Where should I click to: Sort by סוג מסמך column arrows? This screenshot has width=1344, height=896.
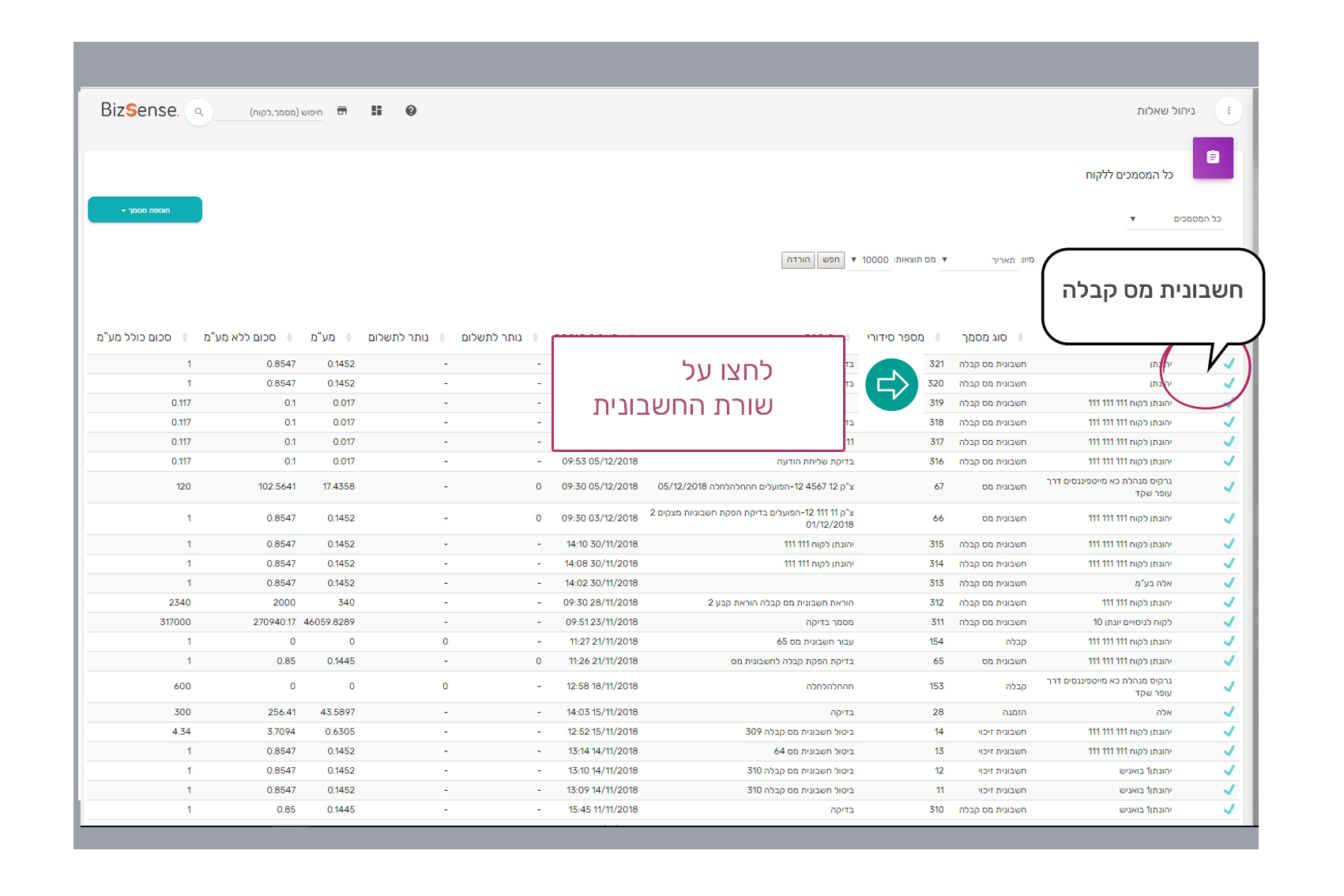pyautogui.click(x=1020, y=337)
